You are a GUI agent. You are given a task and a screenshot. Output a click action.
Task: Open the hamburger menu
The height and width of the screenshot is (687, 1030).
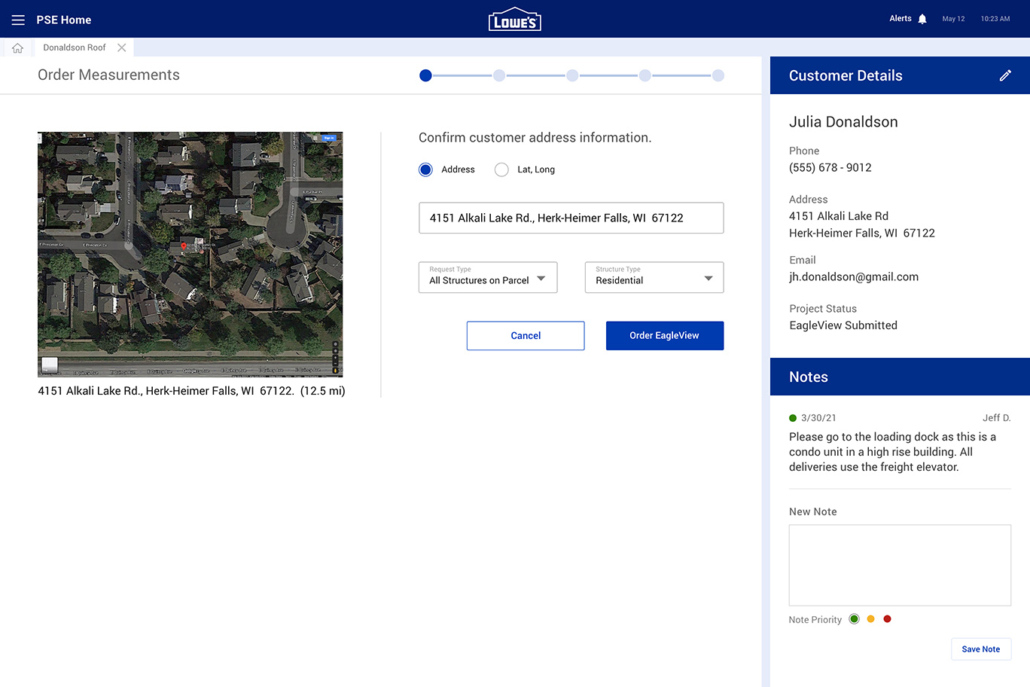click(x=18, y=20)
